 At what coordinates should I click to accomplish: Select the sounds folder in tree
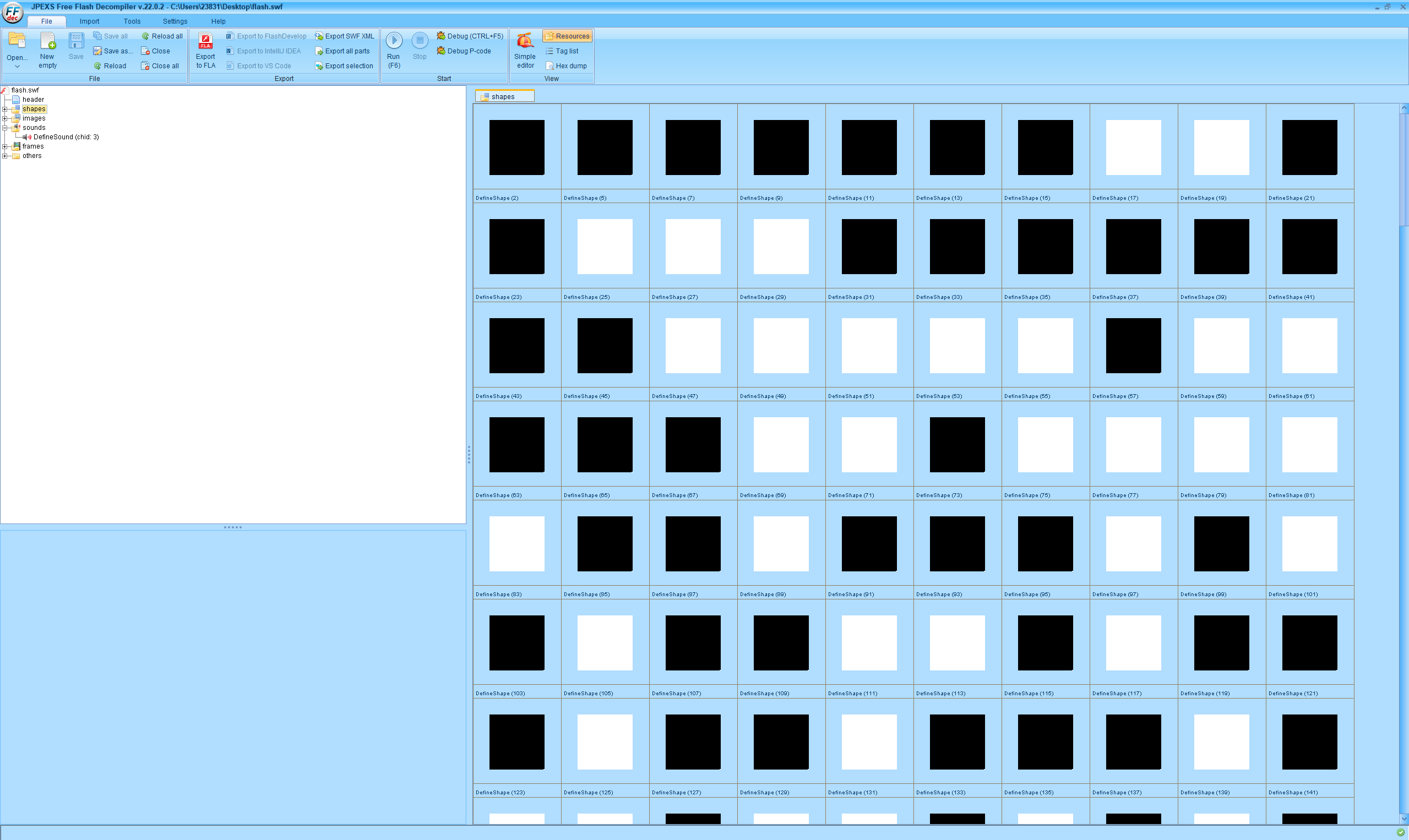click(x=34, y=128)
